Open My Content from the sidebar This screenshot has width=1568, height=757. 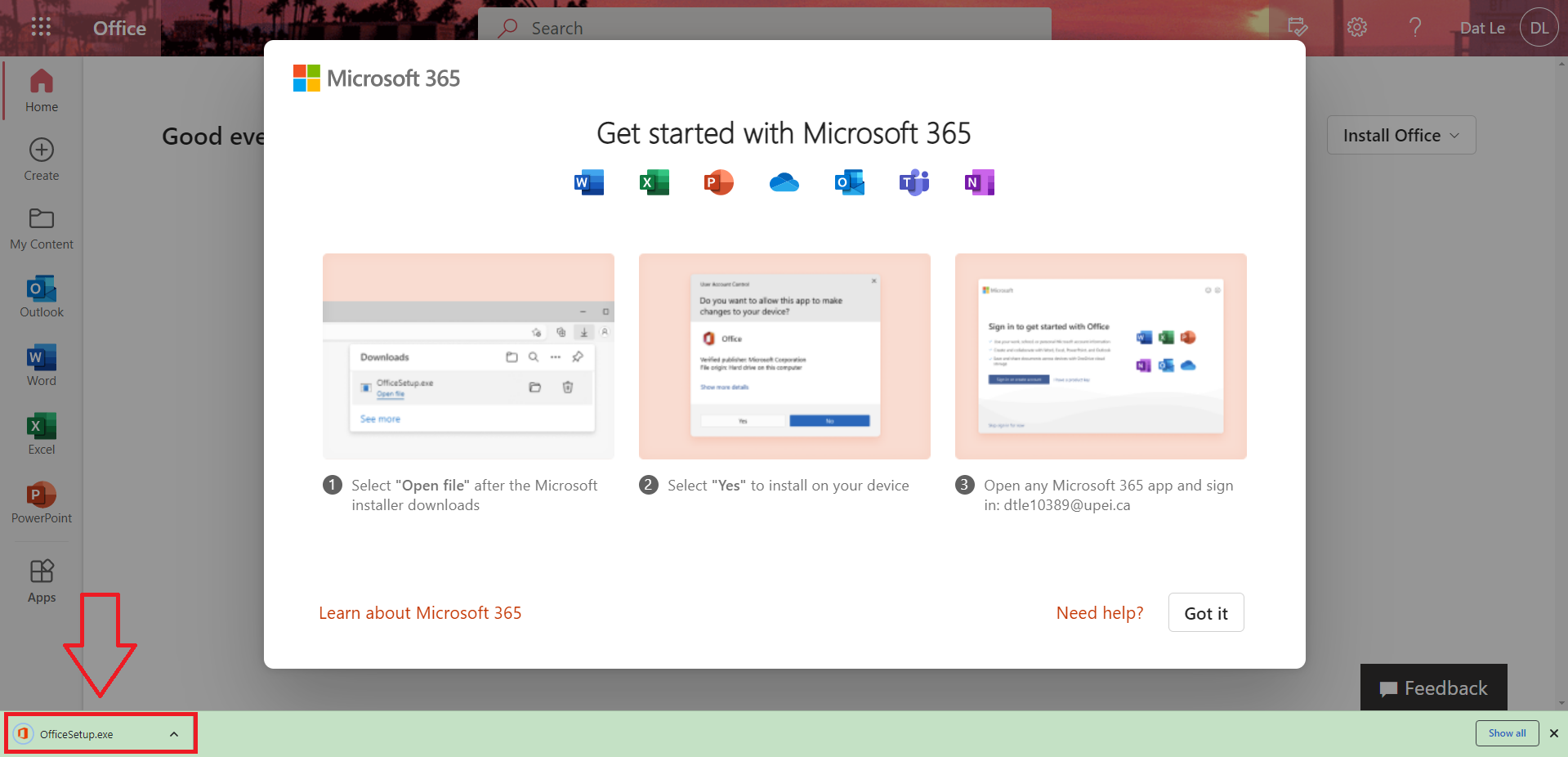pyautogui.click(x=40, y=227)
